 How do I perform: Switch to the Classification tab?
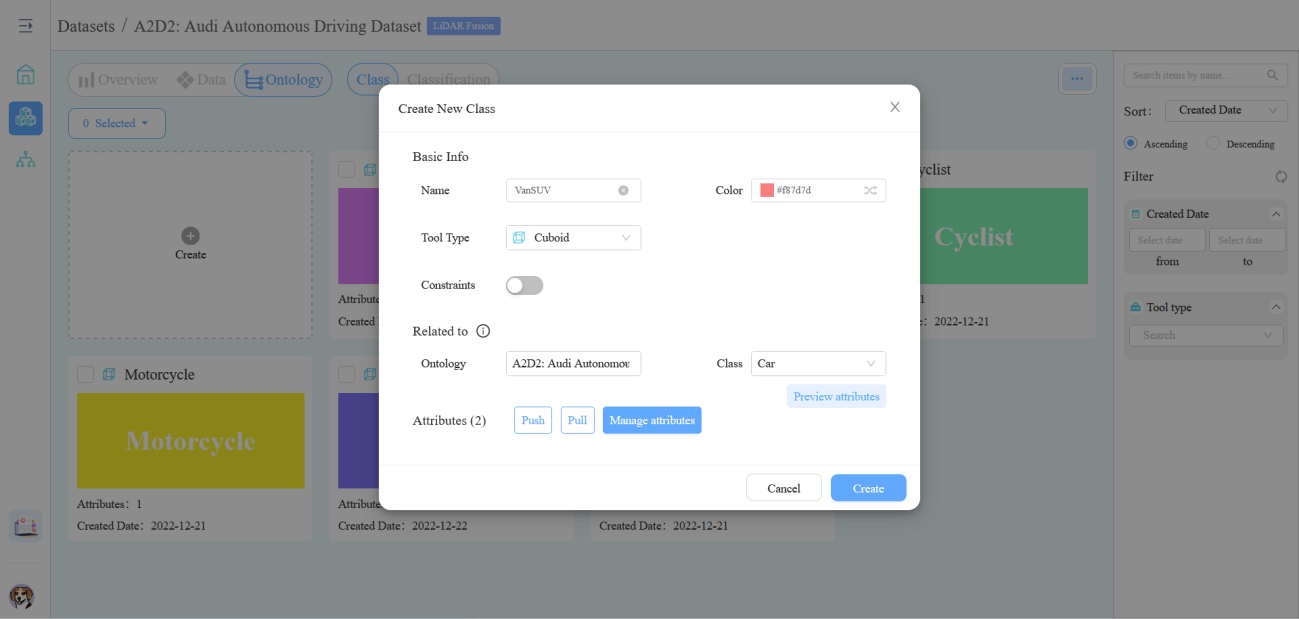[x=448, y=80]
